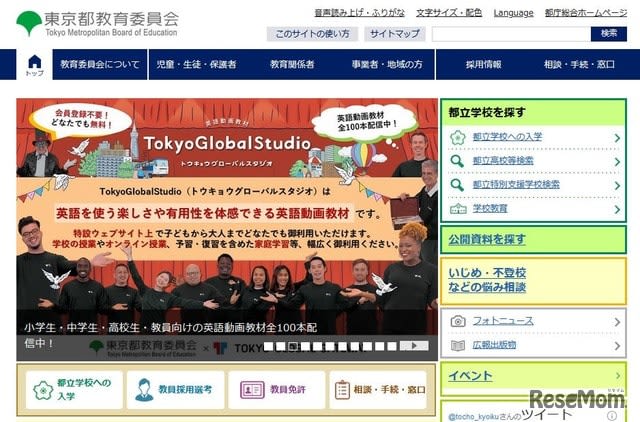
Task: Open 公開資料を探す link
Action: (487, 240)
